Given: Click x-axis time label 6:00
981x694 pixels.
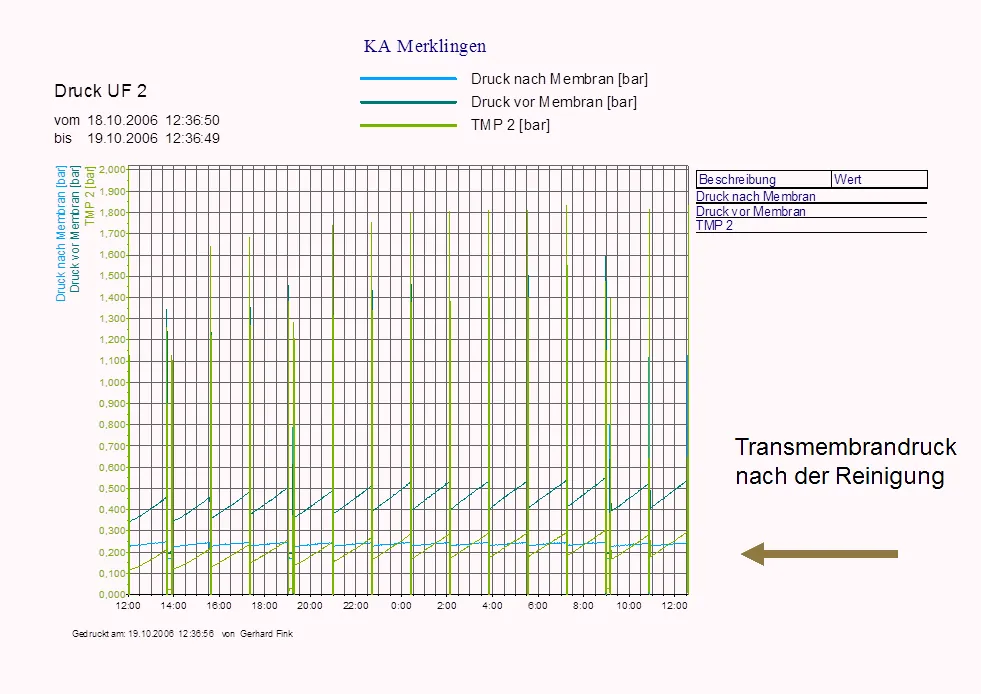Looking at the screenshot, I should click(x=537, y=606).
